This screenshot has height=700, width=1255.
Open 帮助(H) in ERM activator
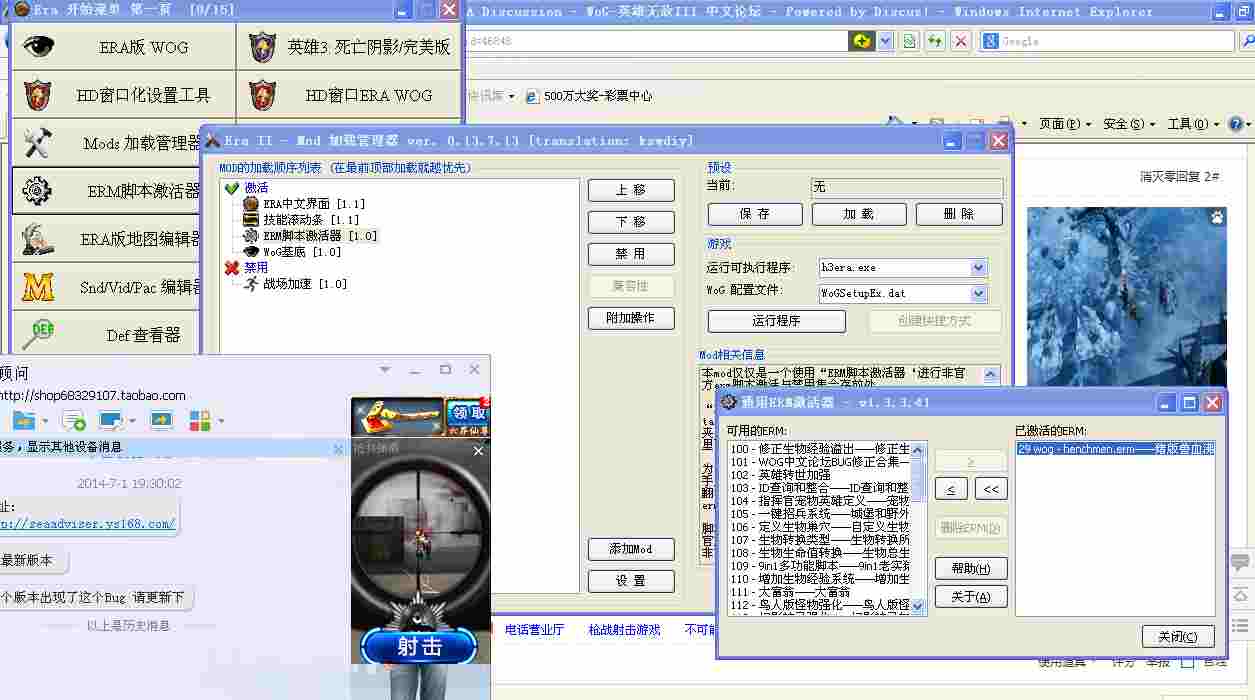(x=971, y=568)
